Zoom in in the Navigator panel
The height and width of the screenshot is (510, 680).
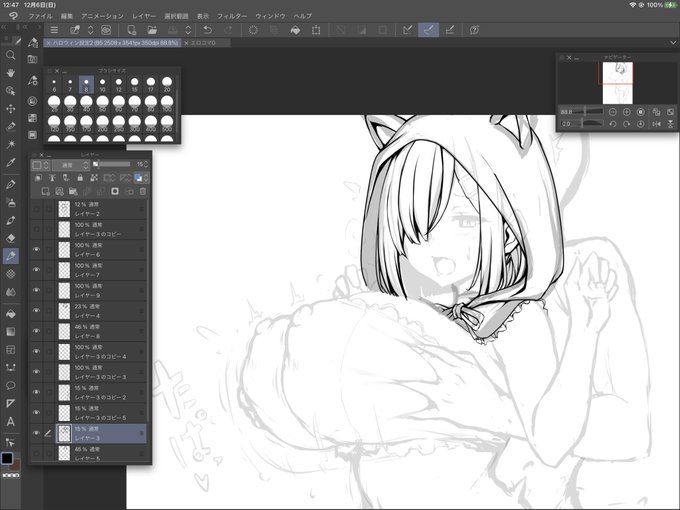pyautogui.click(x=626, y=112)
